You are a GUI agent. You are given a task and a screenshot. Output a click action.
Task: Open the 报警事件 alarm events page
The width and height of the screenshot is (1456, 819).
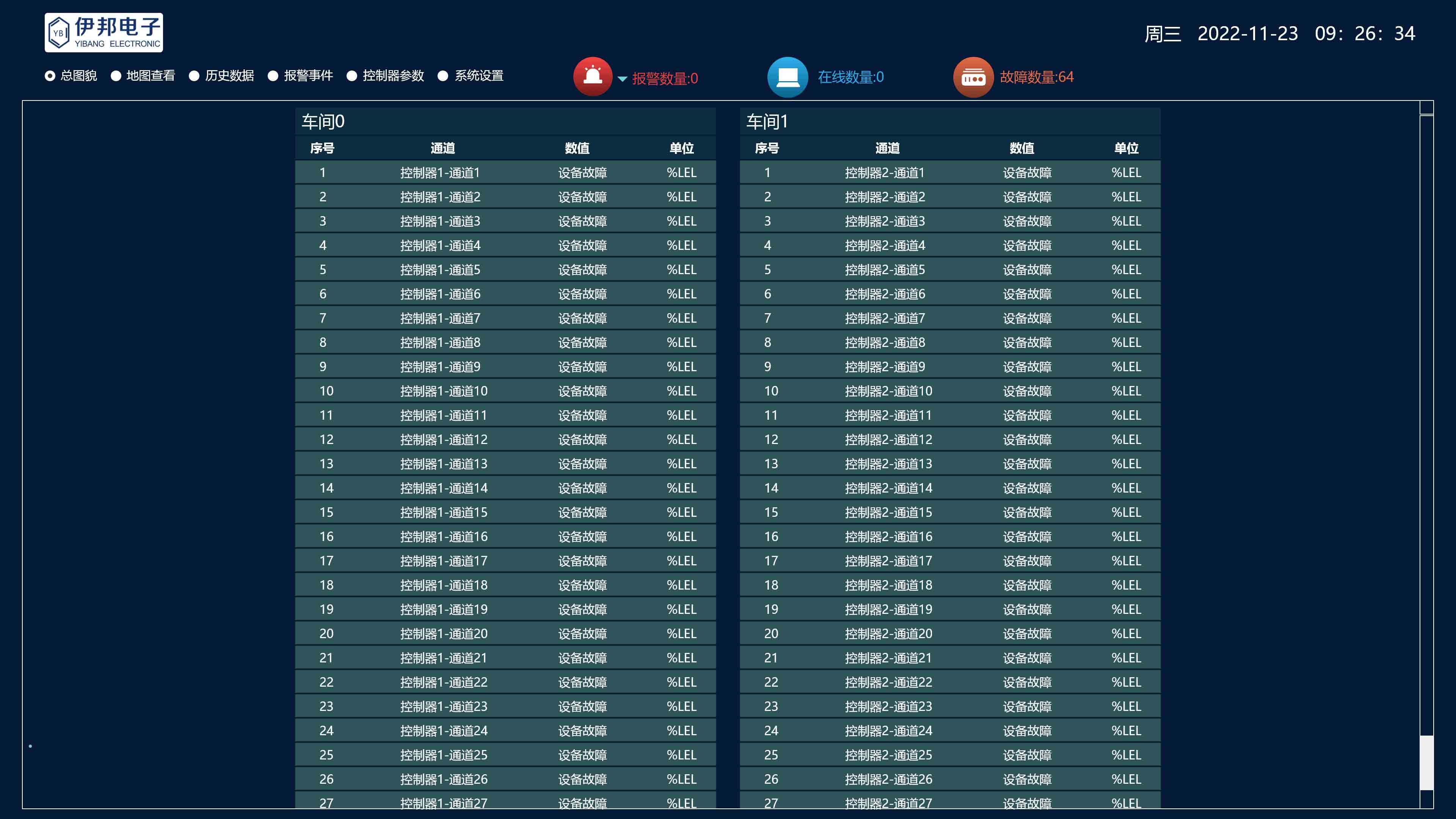[x=273, y=76]
